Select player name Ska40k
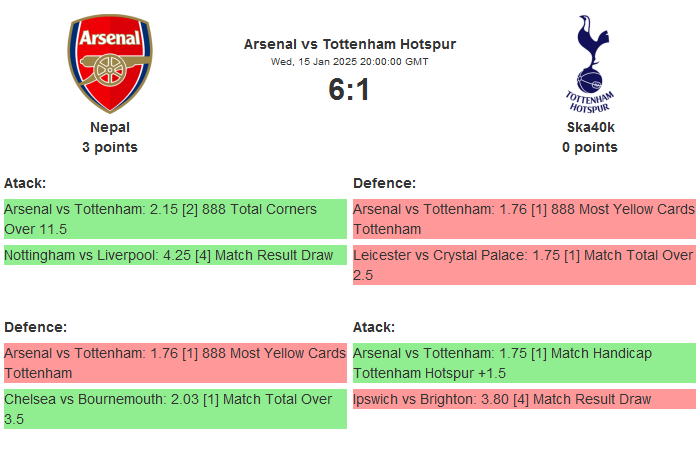 point(589,127)
